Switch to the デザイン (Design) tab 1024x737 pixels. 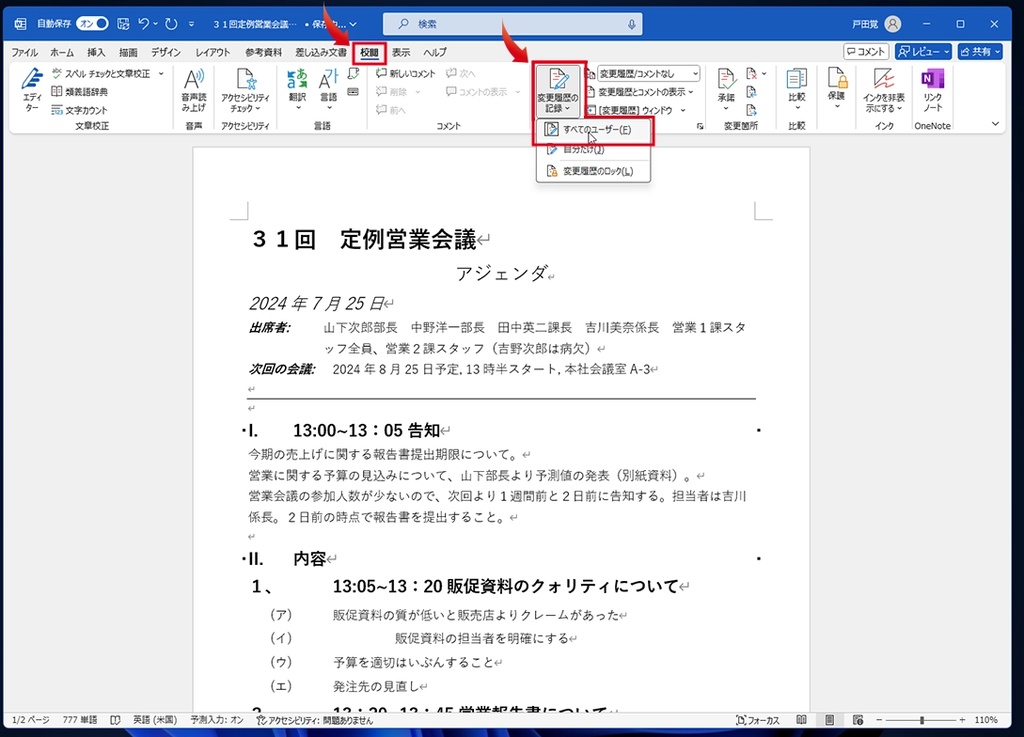[166, 52]
